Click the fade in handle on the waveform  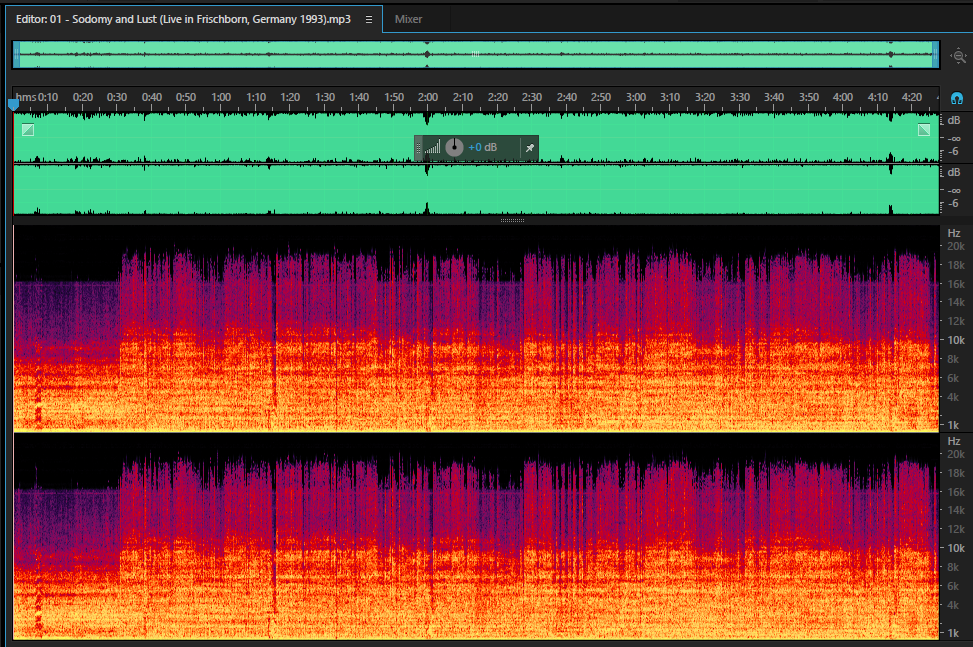[x=28, y=130]
